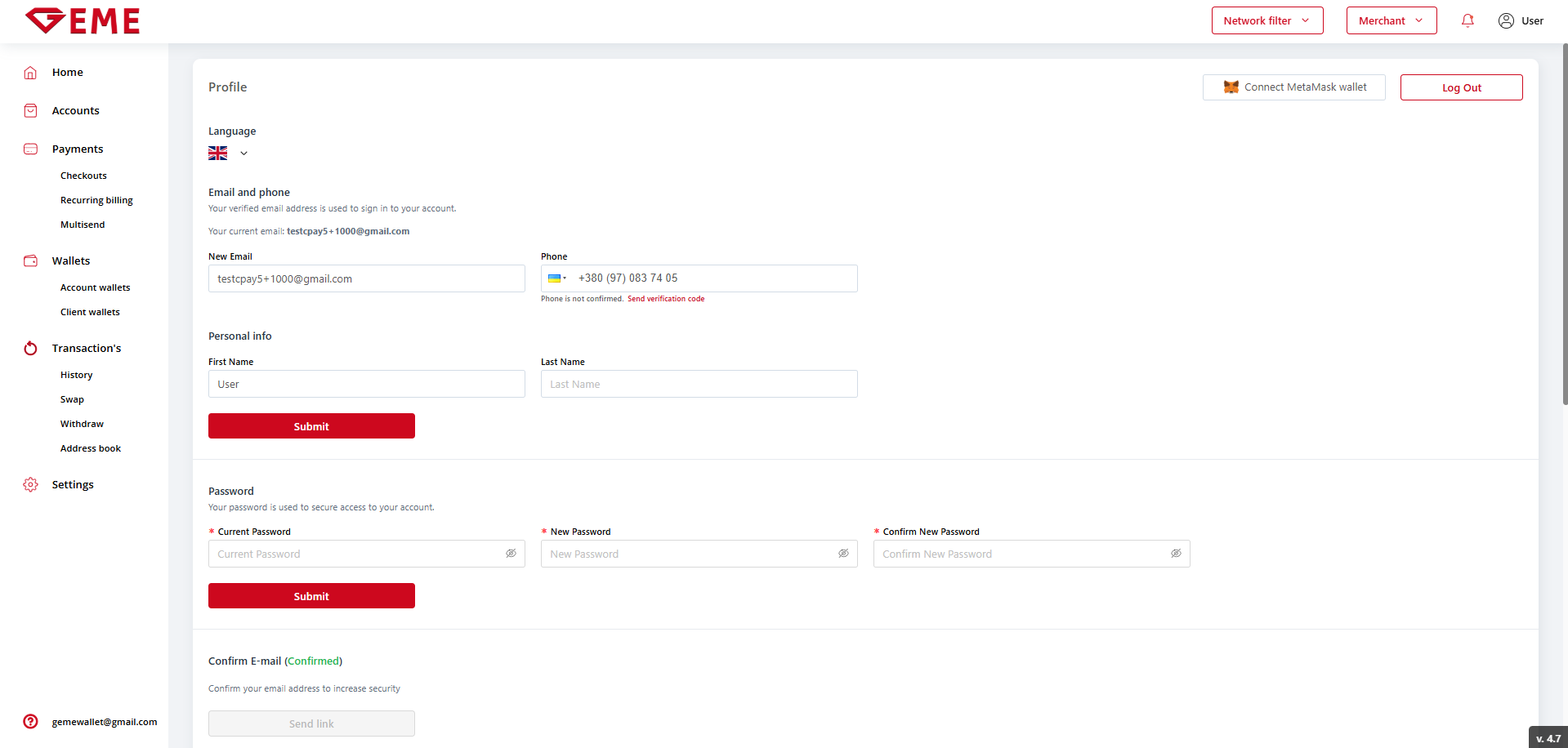
Task: Go to transaction History
Action: coord(76,376)
